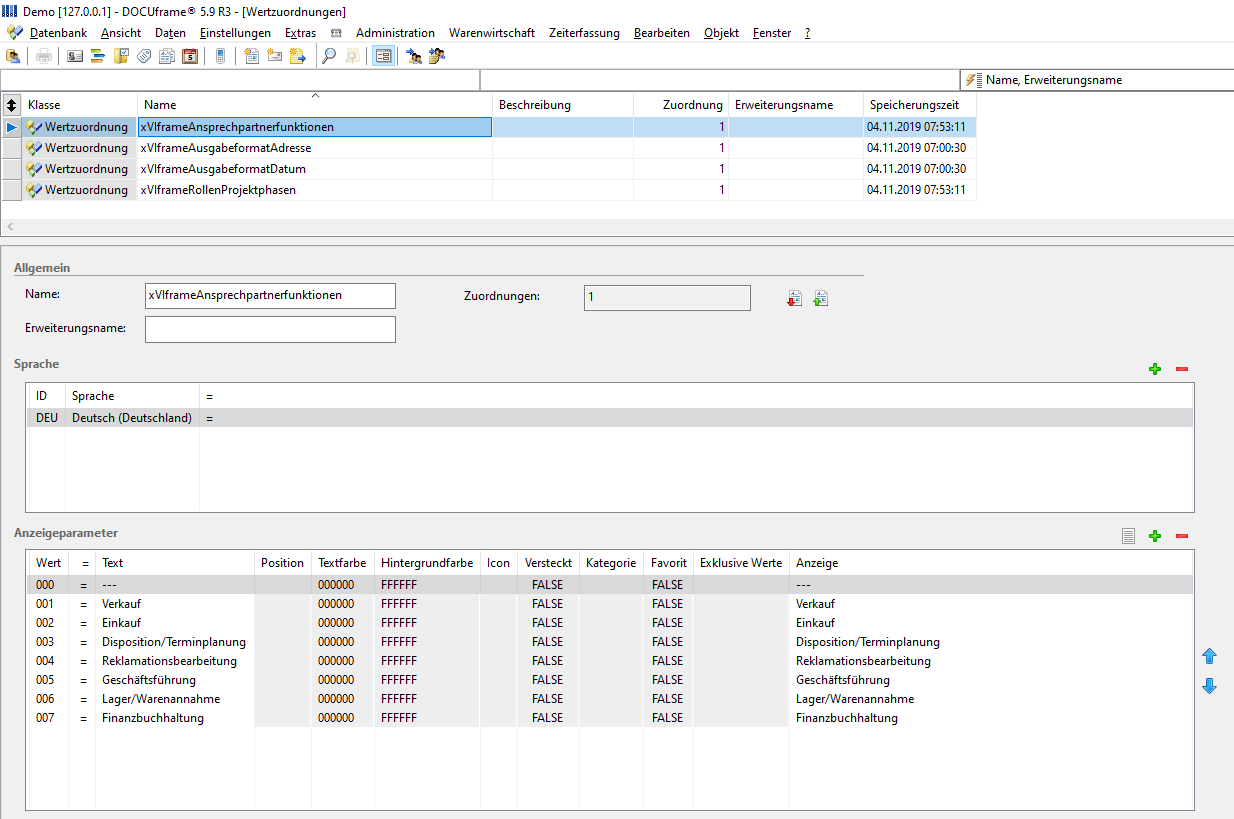Image resolution: width=1234 pixels, height=819 pixels.
Task: Remove a language with Sprache red minus
Action: click(x=1182, y=369)
